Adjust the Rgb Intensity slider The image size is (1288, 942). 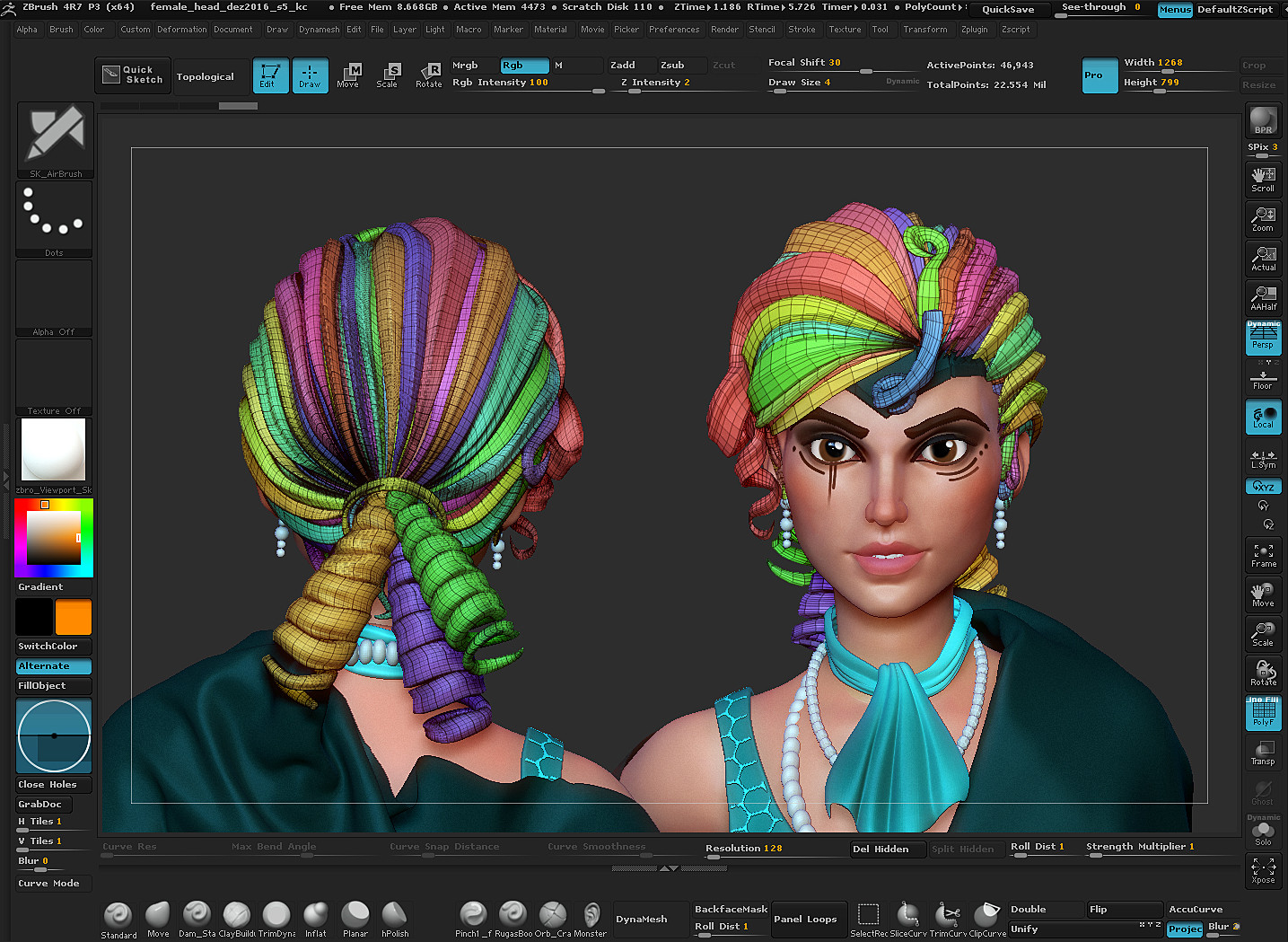pos(528,83)
